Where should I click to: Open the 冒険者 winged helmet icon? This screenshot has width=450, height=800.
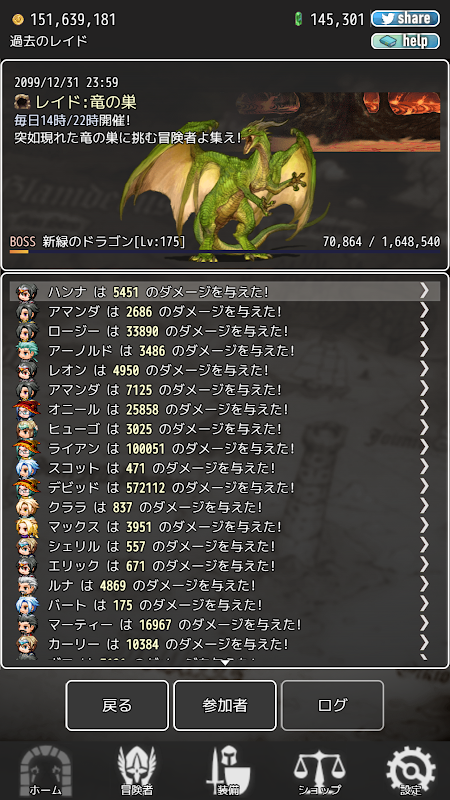[x=136, y=769]
